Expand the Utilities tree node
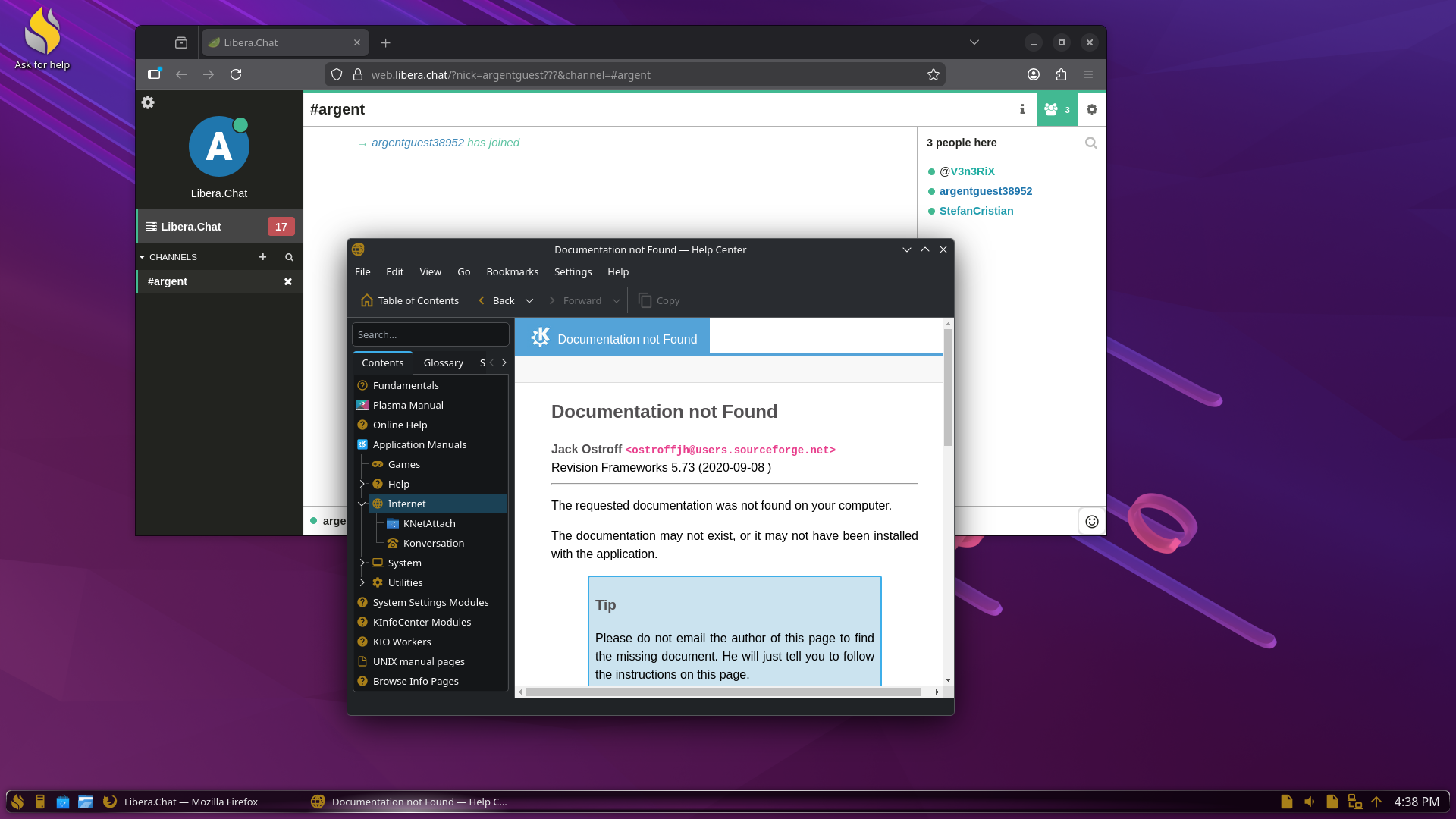The height and width of the screenshot is (819, 1456). [x=362, y=582]
